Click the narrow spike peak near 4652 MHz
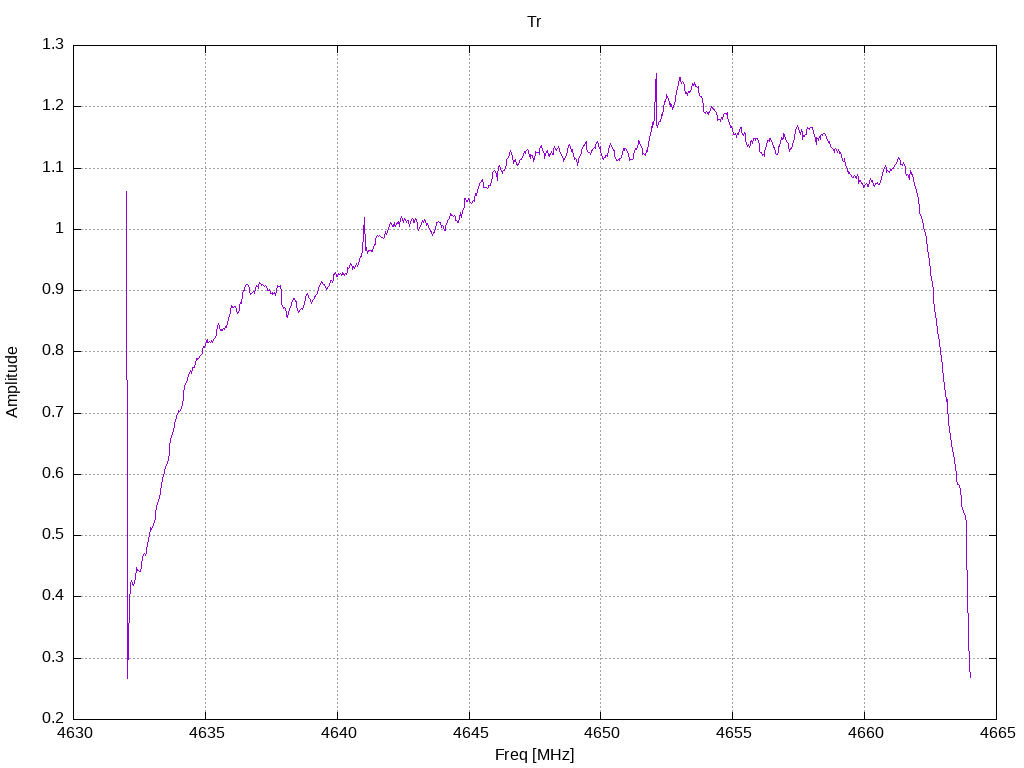1024x768 pixels. [656, 74]
